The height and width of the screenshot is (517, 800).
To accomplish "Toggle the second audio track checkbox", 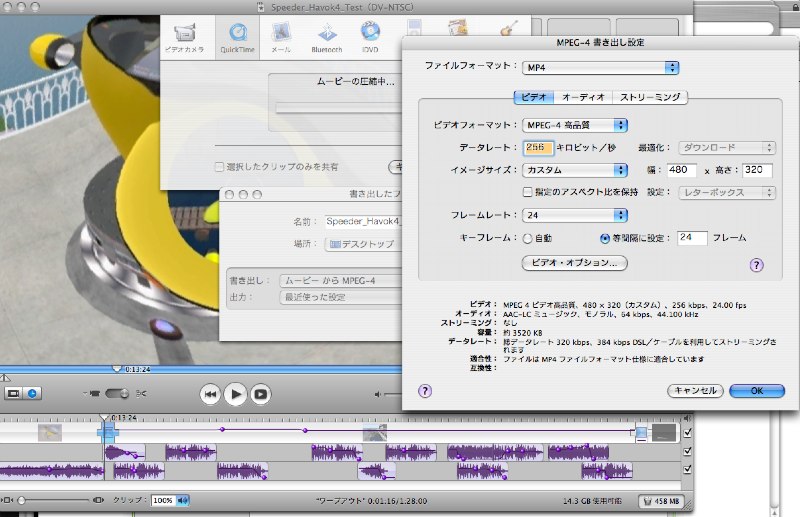I will click(x=687, y=469).
